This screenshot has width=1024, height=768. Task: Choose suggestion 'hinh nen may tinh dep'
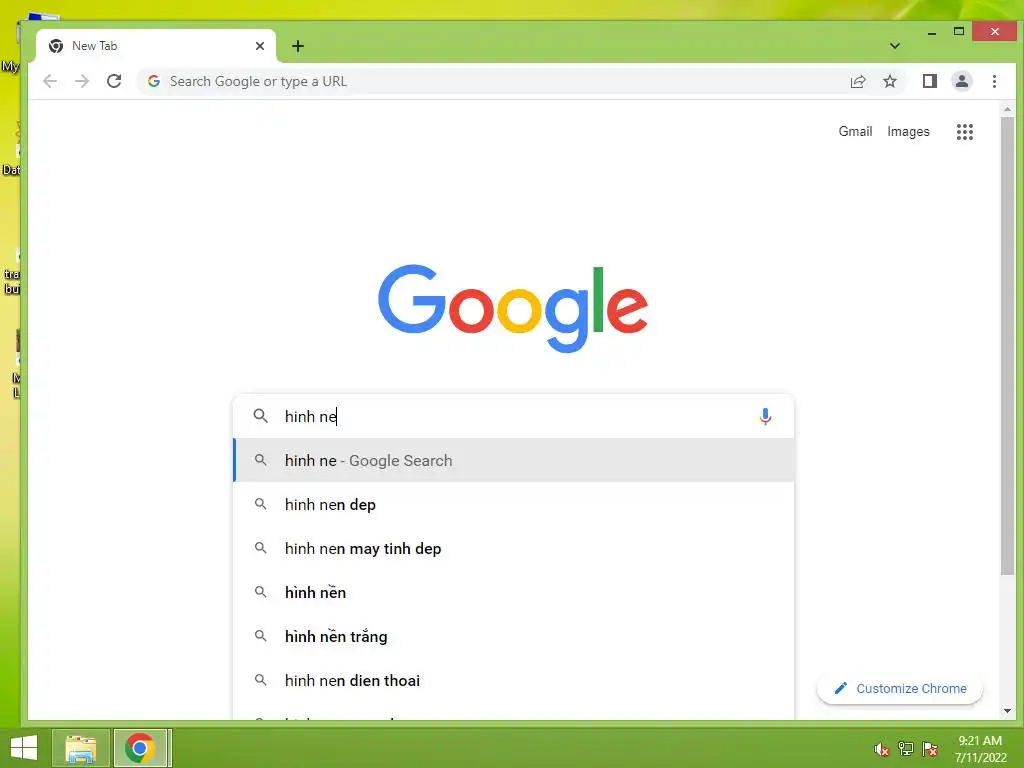point(513,549)
